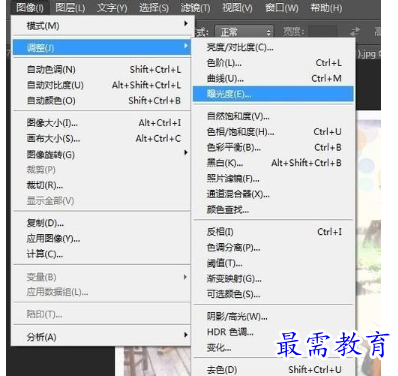
Task: Expand the 分析(A) submenu
Action: pyautogui.click(x=102, y=337)
